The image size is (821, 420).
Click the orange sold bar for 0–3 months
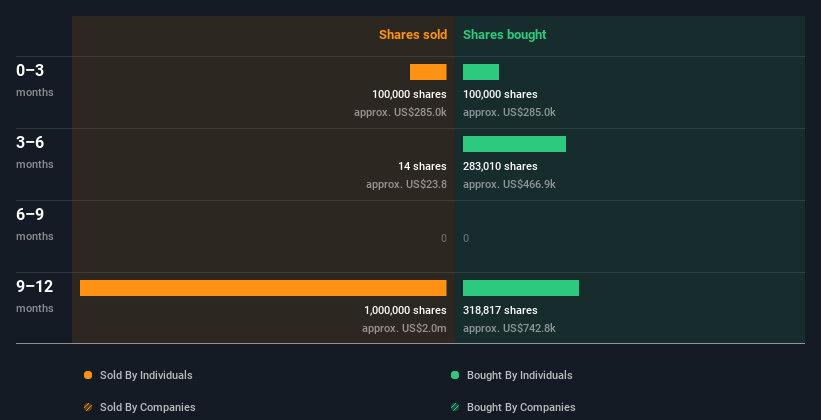click(x=428, y=72)
